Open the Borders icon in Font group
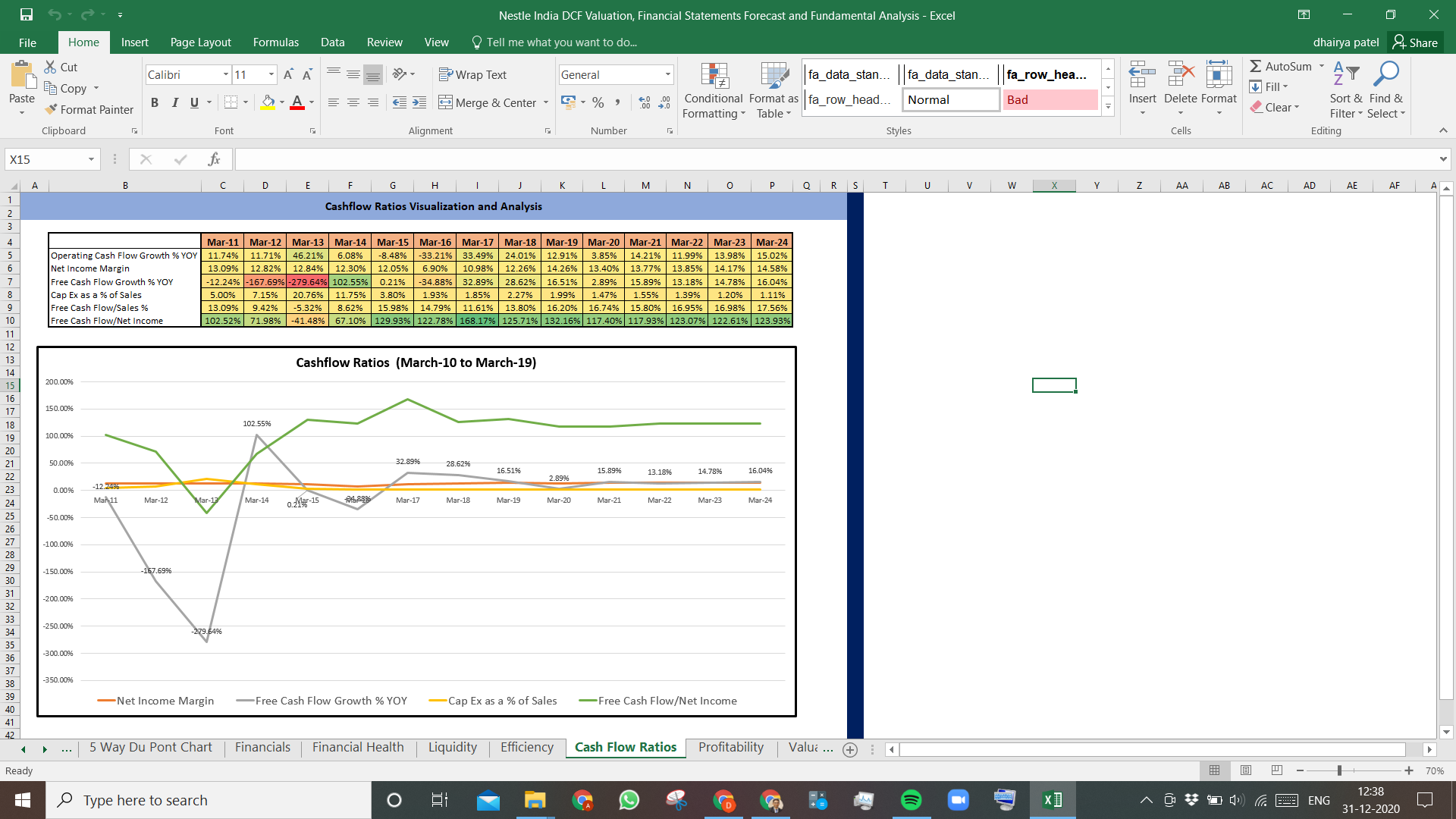Image resolution: width=1456 pixels, height=819 pixels. (x=231, y=102)
